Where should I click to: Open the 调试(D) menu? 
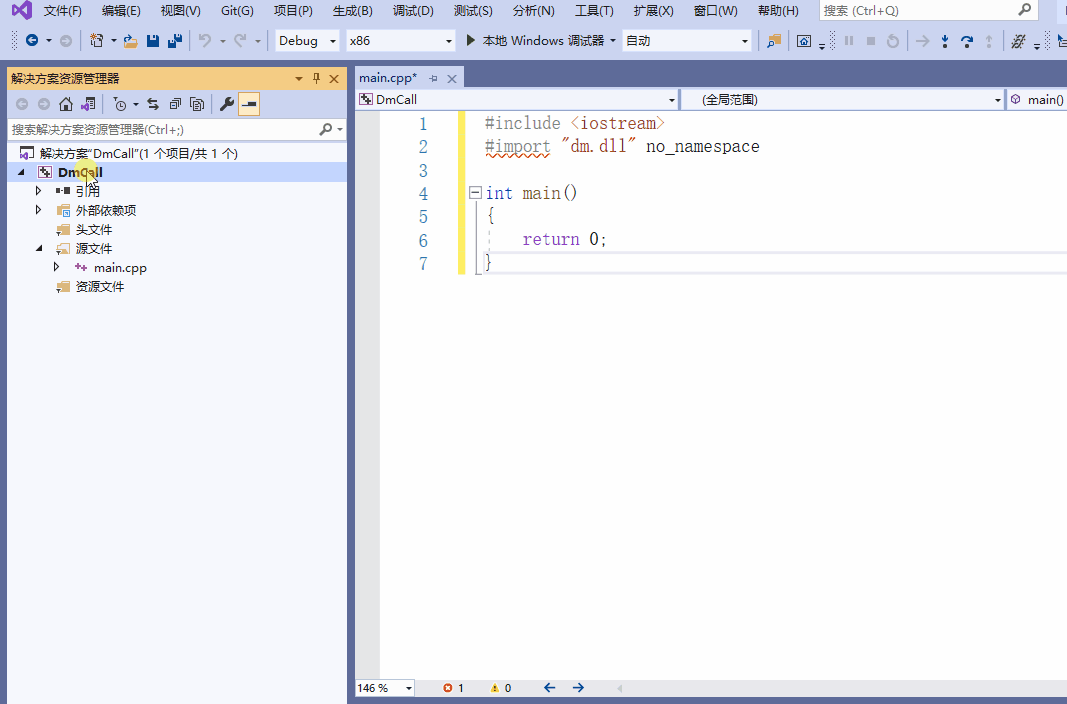(x=413, y=11)
